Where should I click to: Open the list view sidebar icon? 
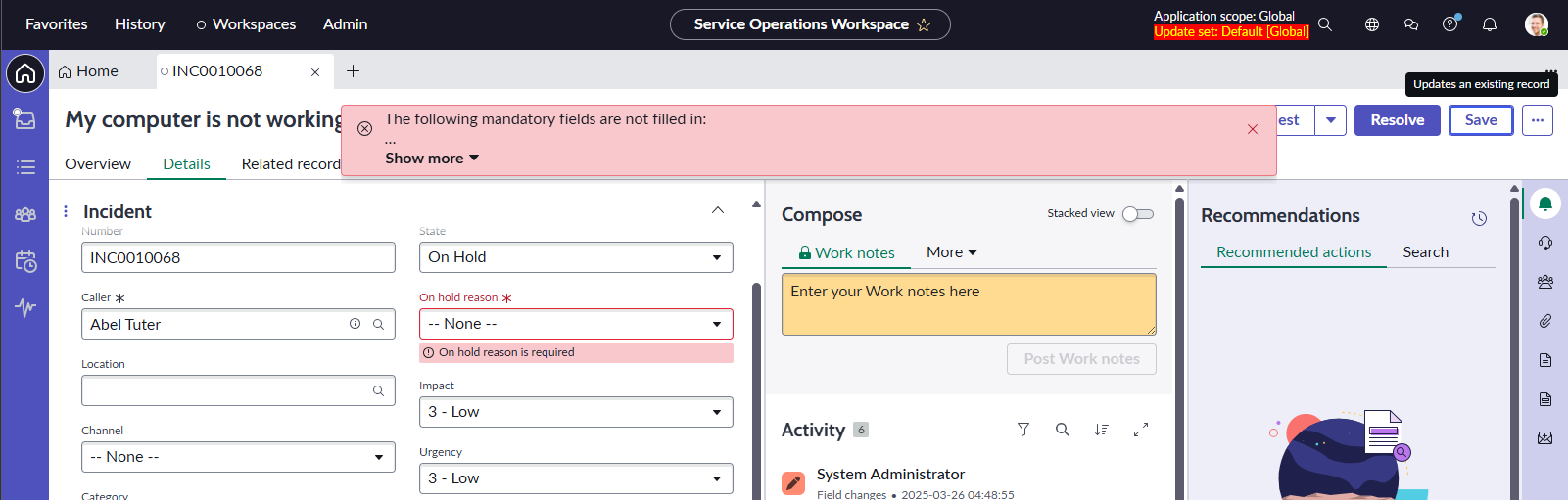(x=25, y=167)
